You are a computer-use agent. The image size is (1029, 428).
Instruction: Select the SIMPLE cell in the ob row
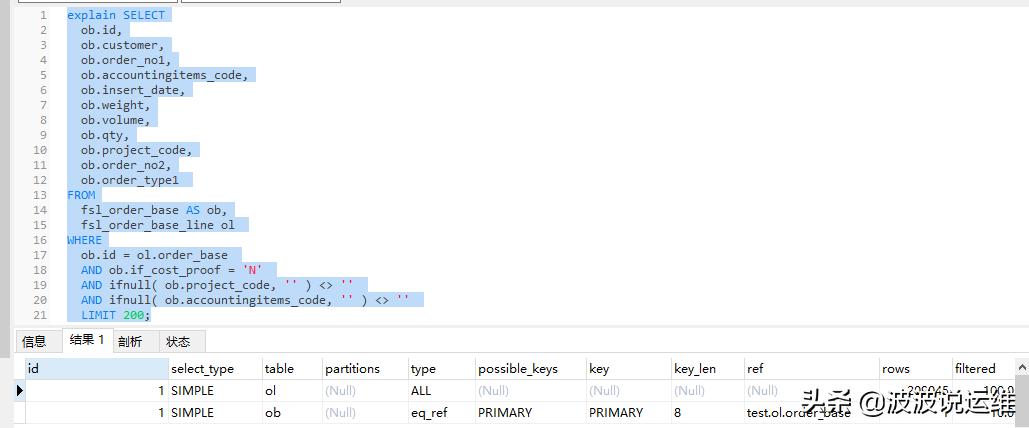coord(215,413)
